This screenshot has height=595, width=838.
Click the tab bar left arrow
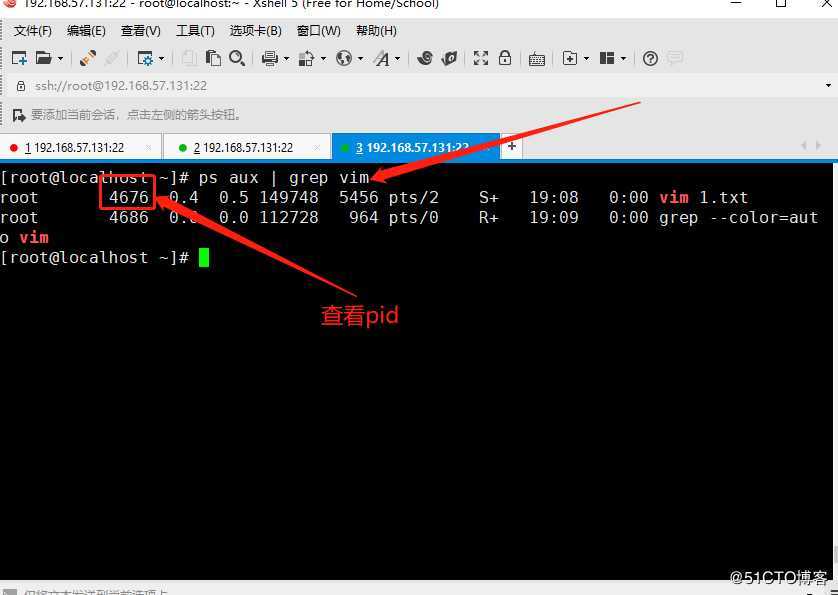coord(804,145)
